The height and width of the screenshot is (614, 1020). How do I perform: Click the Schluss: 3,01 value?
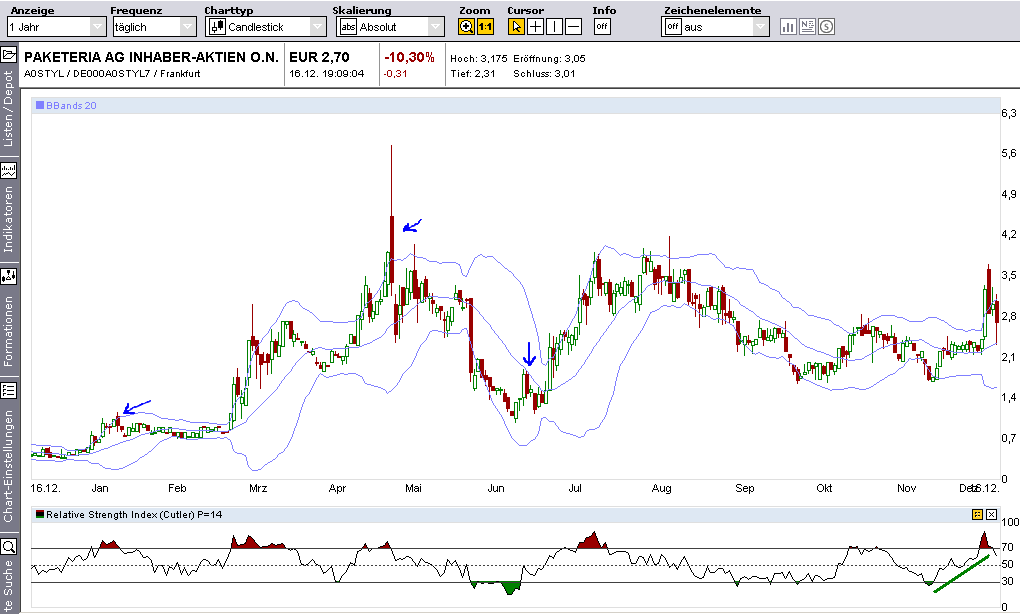pos(544,73)
